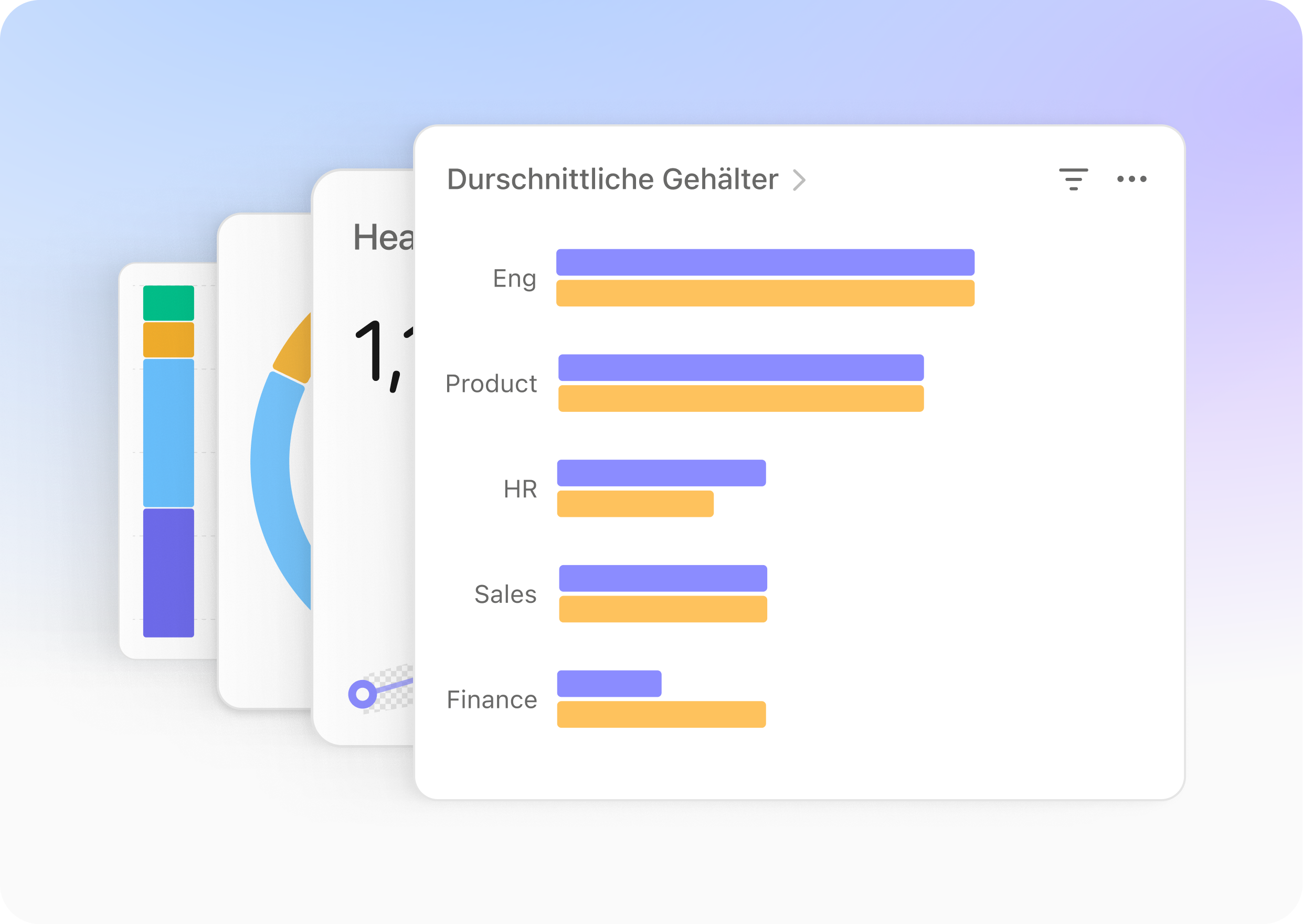Click the orange segment of stacked bar card
Image resolution: width=1303 pixels, height=924 pixels.
pos(168,339)
